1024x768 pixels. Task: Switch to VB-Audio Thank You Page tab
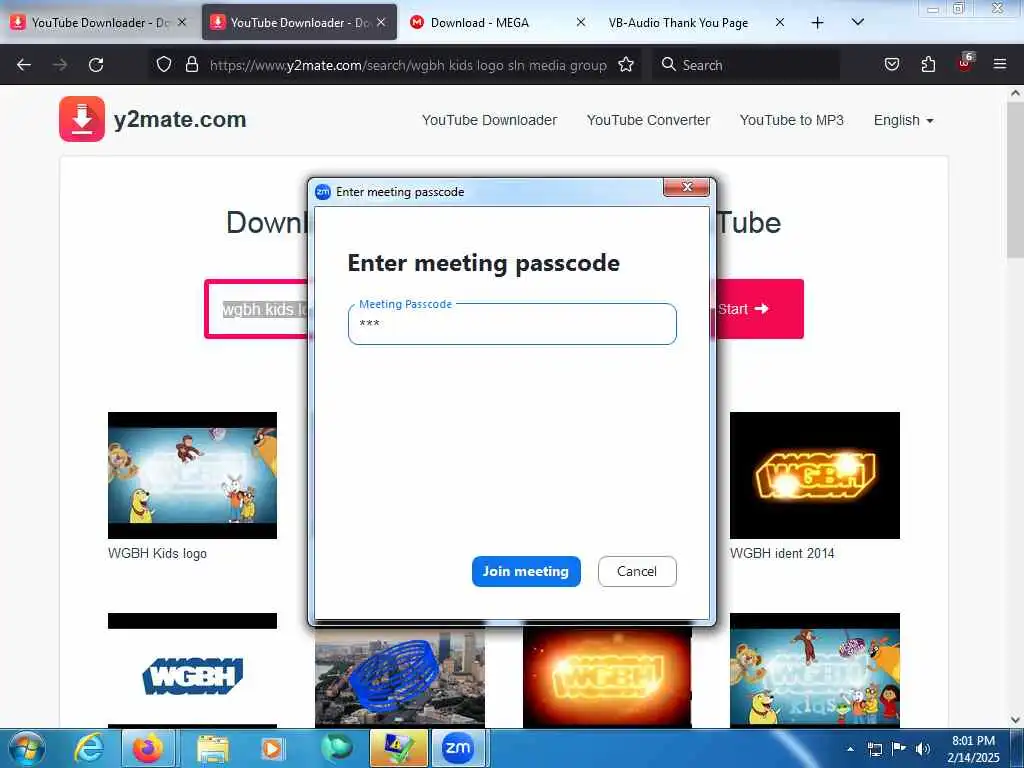pyautogui.click(x=679, y=23)
